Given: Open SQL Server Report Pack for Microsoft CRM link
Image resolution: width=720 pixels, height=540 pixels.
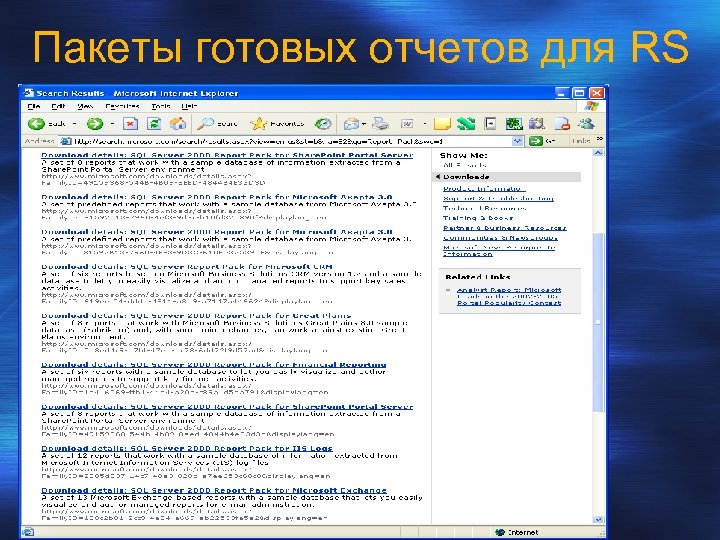Looking at the screenshot, I should (187, 266).
